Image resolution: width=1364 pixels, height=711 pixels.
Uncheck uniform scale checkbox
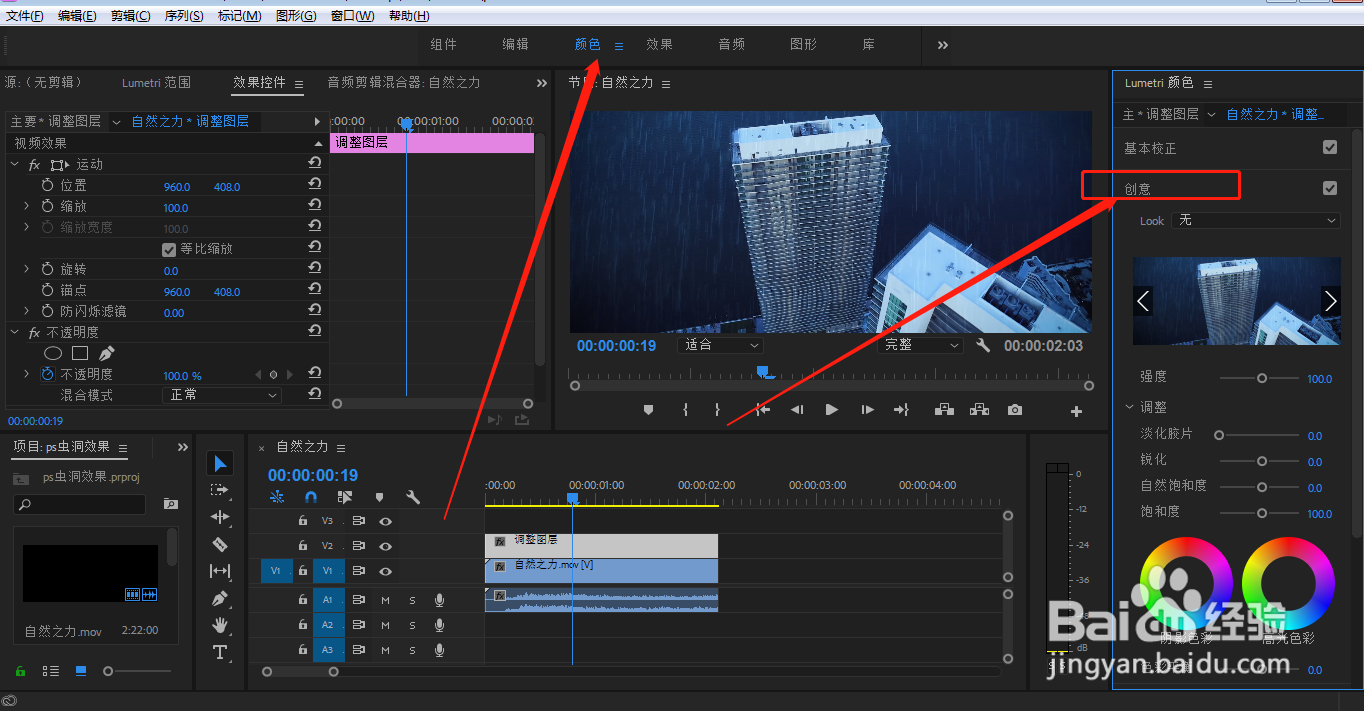click(x=169, y=249)
